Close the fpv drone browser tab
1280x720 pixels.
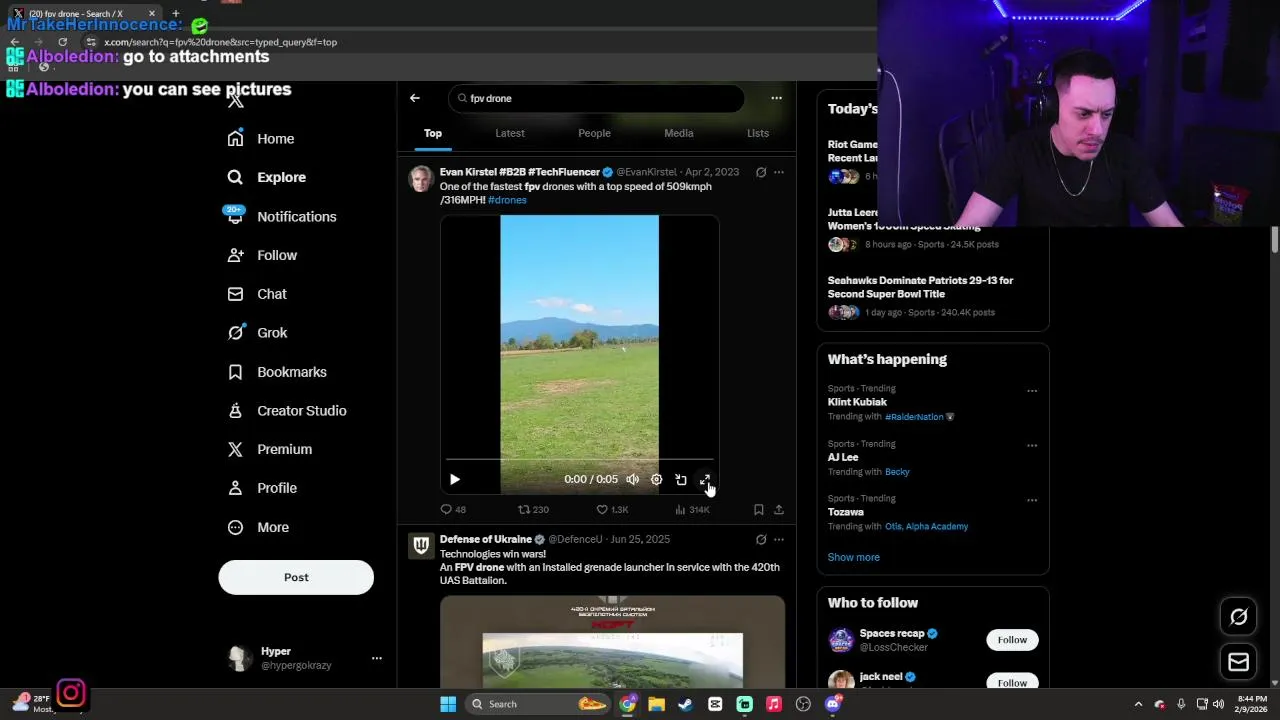(x=152, y=14)
